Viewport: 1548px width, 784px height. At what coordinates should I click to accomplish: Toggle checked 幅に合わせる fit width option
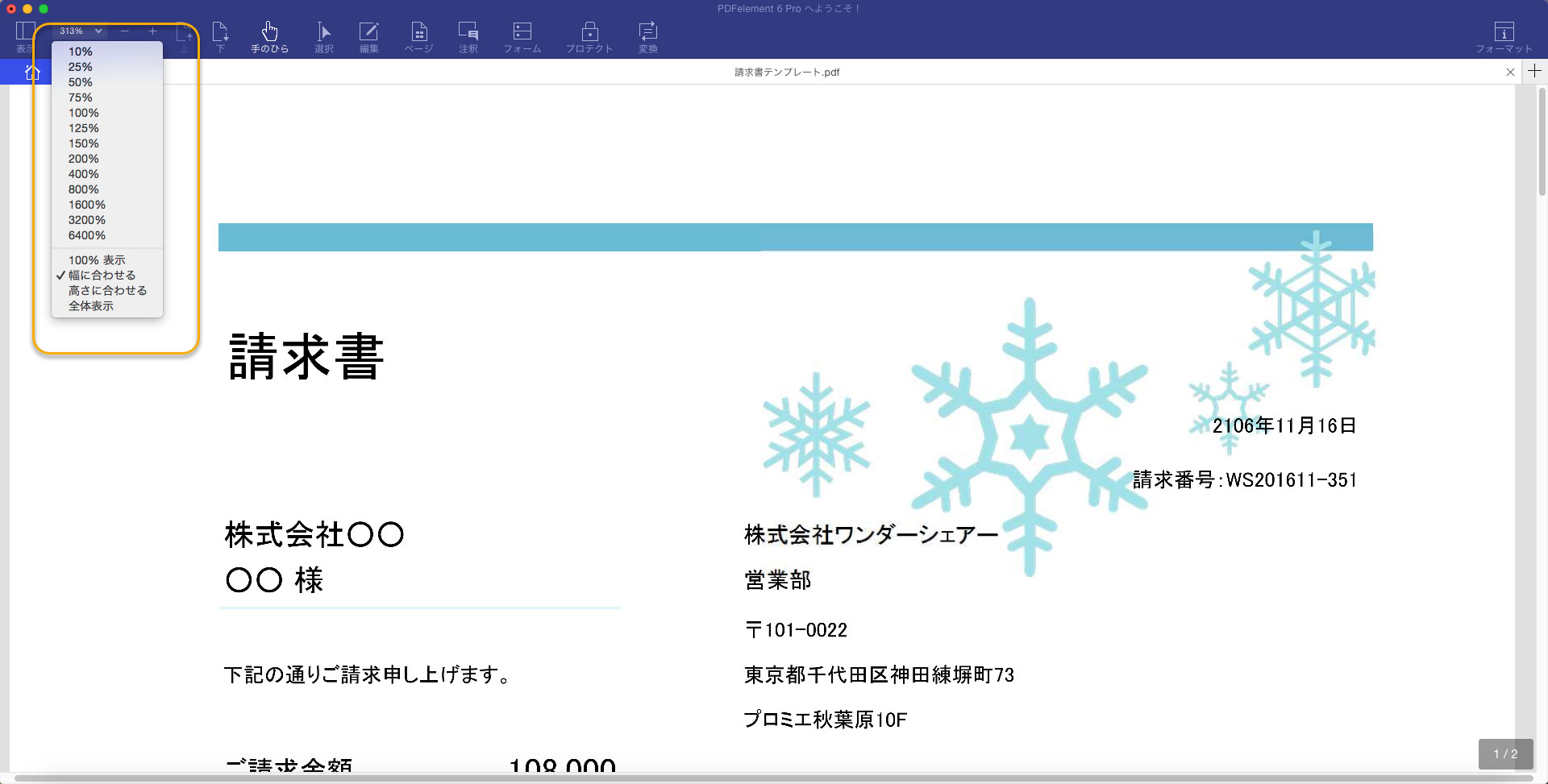point(107,276)
